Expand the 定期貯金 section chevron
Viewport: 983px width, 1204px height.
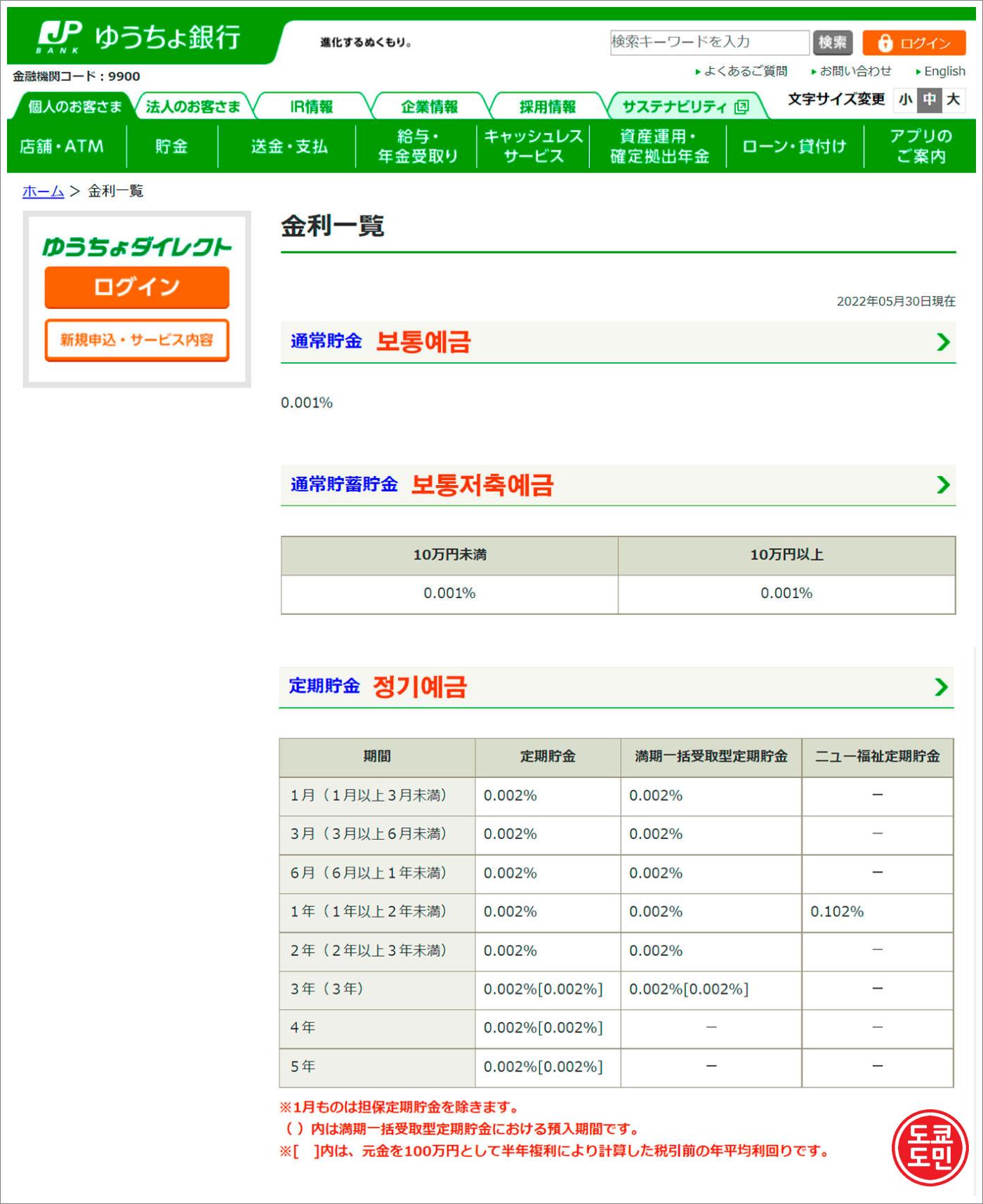click(942, 687)
